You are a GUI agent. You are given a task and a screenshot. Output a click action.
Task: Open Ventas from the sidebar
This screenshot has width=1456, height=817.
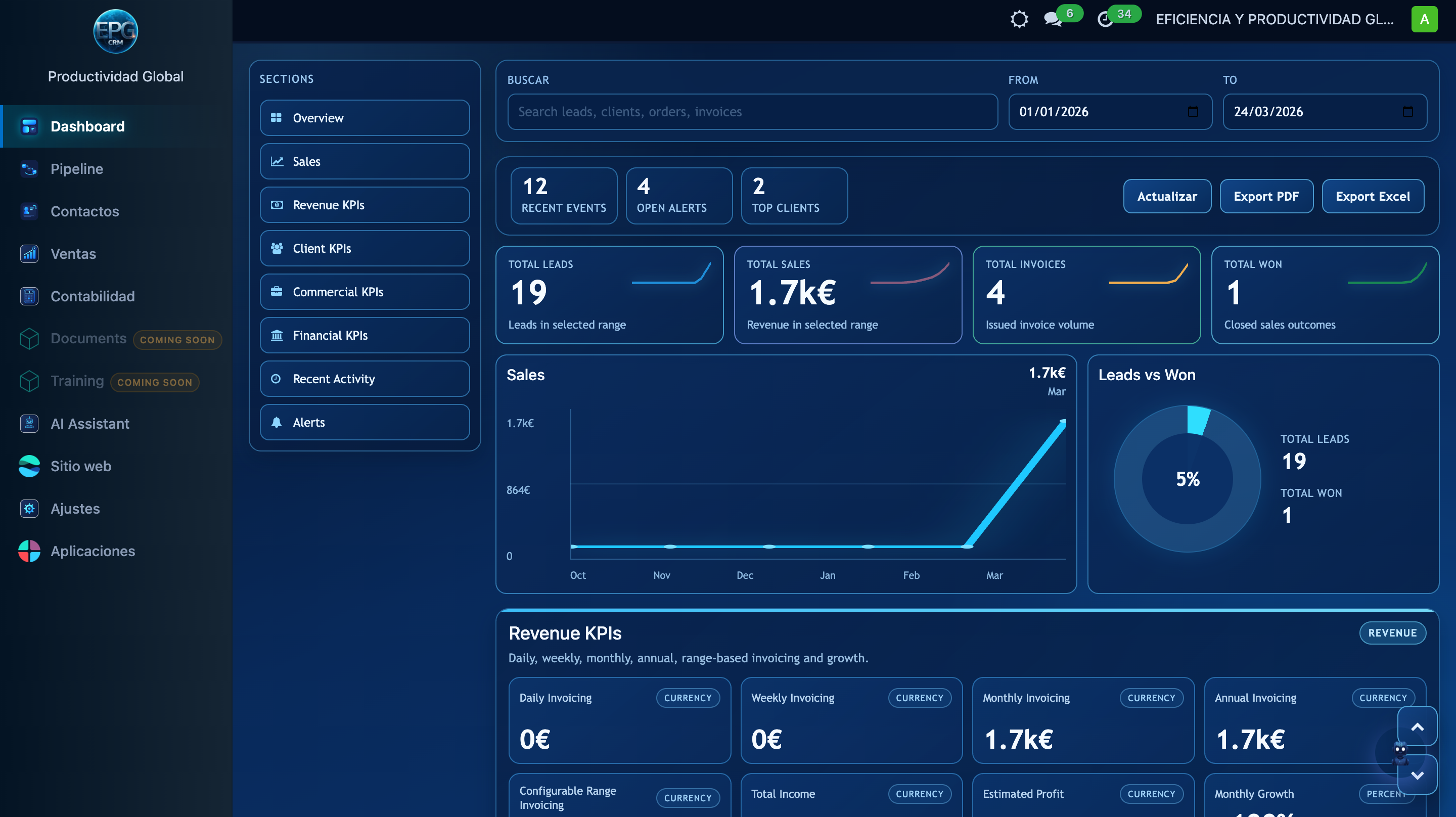tap(73, 254)
